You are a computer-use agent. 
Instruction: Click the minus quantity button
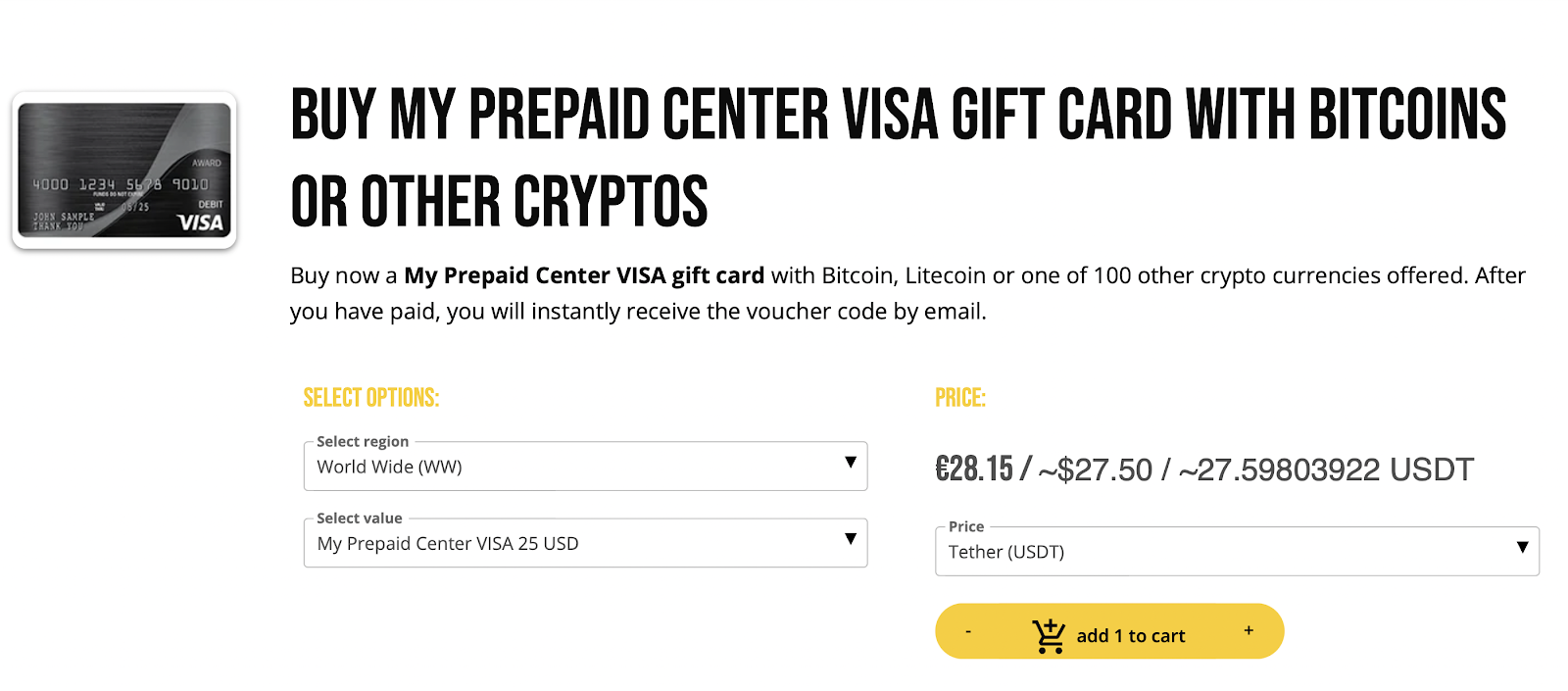(x=968, y=631)
